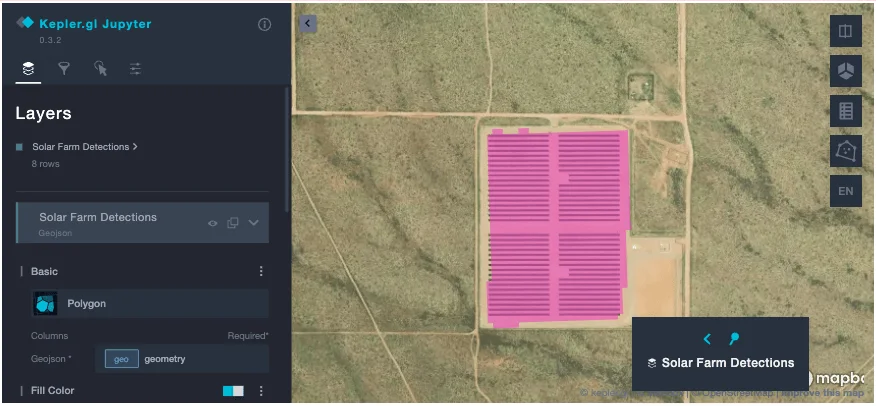876x406 pixels.
Task: Click the 8 rows text
Action: [45, 164]
